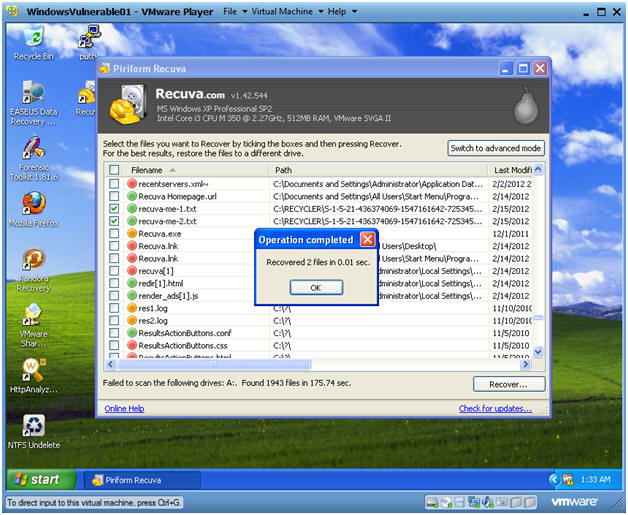The width and height of the screenshot is (628, 515).
Task: Click the VMware network adapter status icon
Action: (x=474, y=502)
